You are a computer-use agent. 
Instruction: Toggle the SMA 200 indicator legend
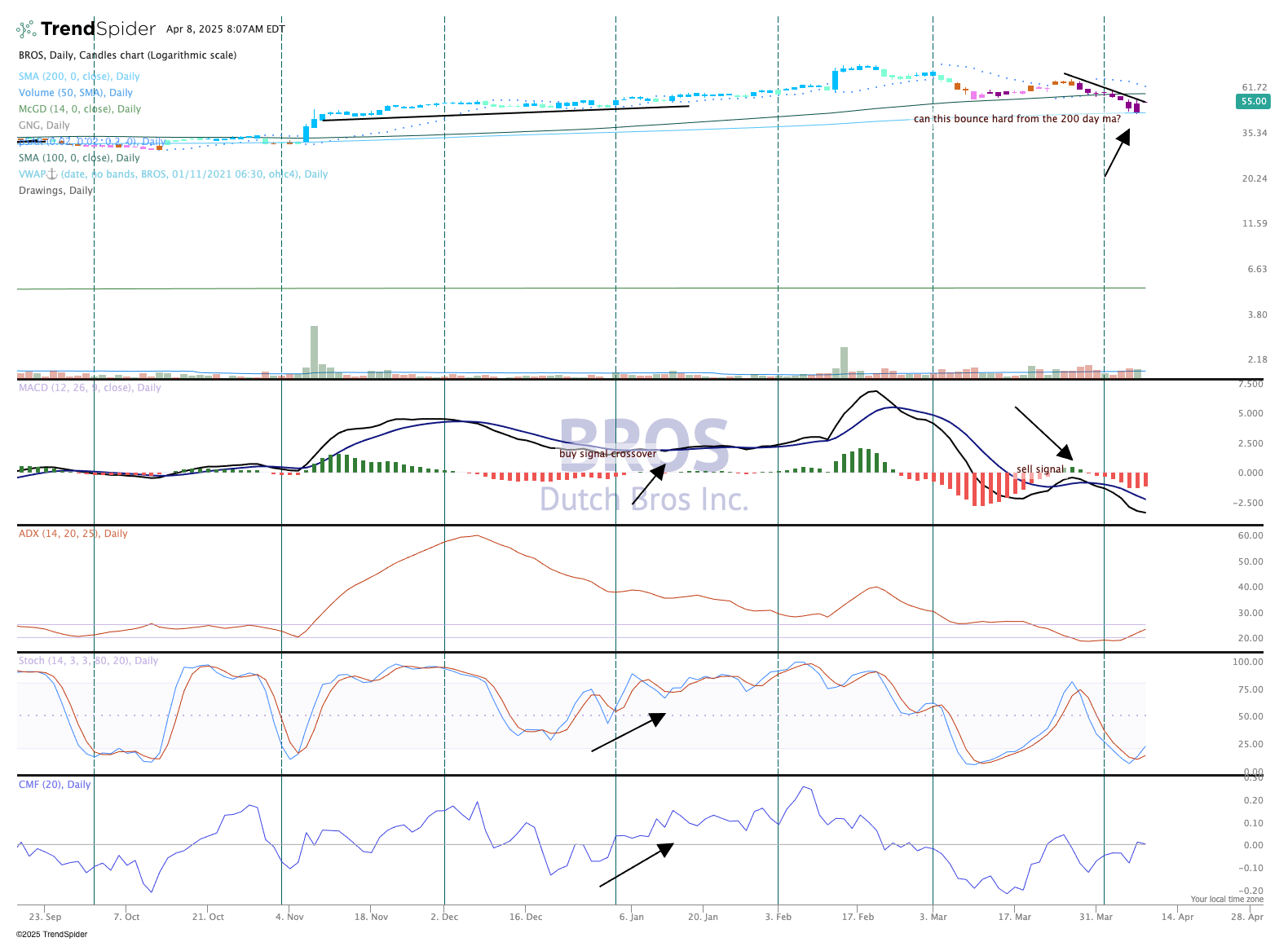coord(79,77)
